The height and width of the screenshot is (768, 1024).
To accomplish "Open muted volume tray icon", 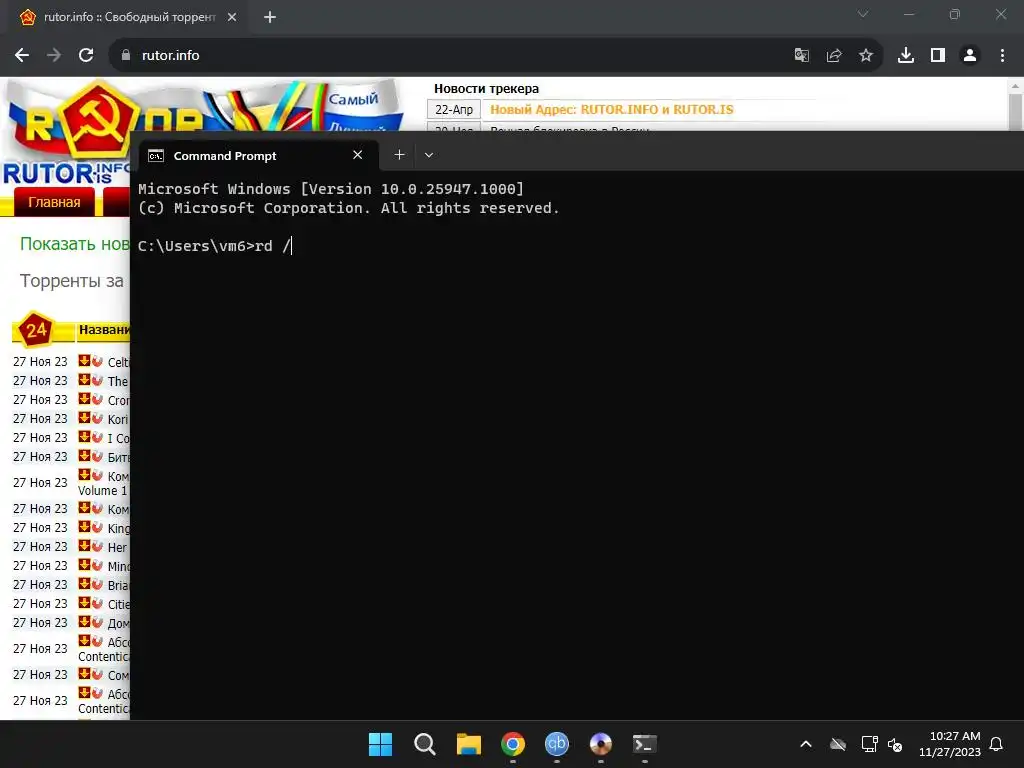I will (x=895, y=744).
